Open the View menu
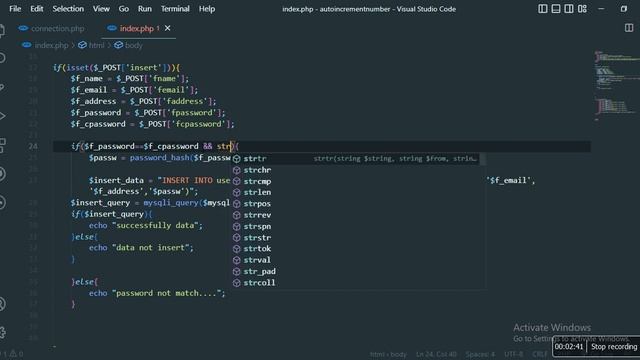Image resolution: width=640 pixels, height=360 pixels. 101,9
